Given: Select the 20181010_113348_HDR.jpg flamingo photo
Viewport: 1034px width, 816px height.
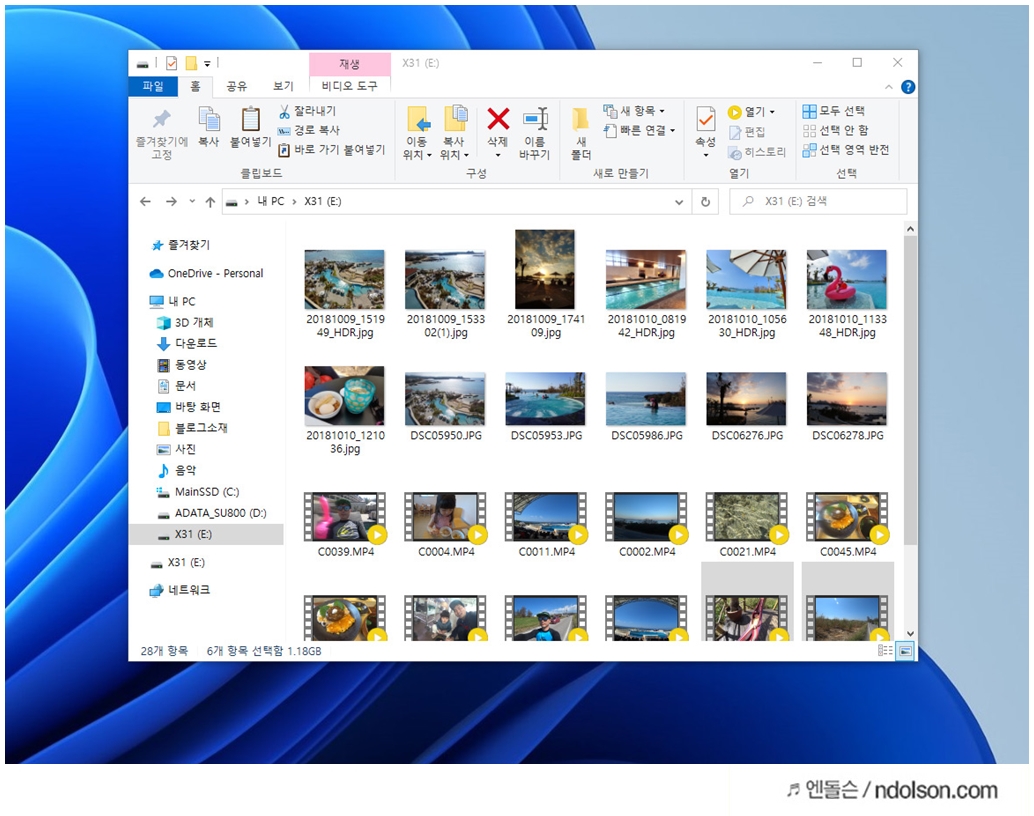Looking at the screenshot, I should (847, 280).
